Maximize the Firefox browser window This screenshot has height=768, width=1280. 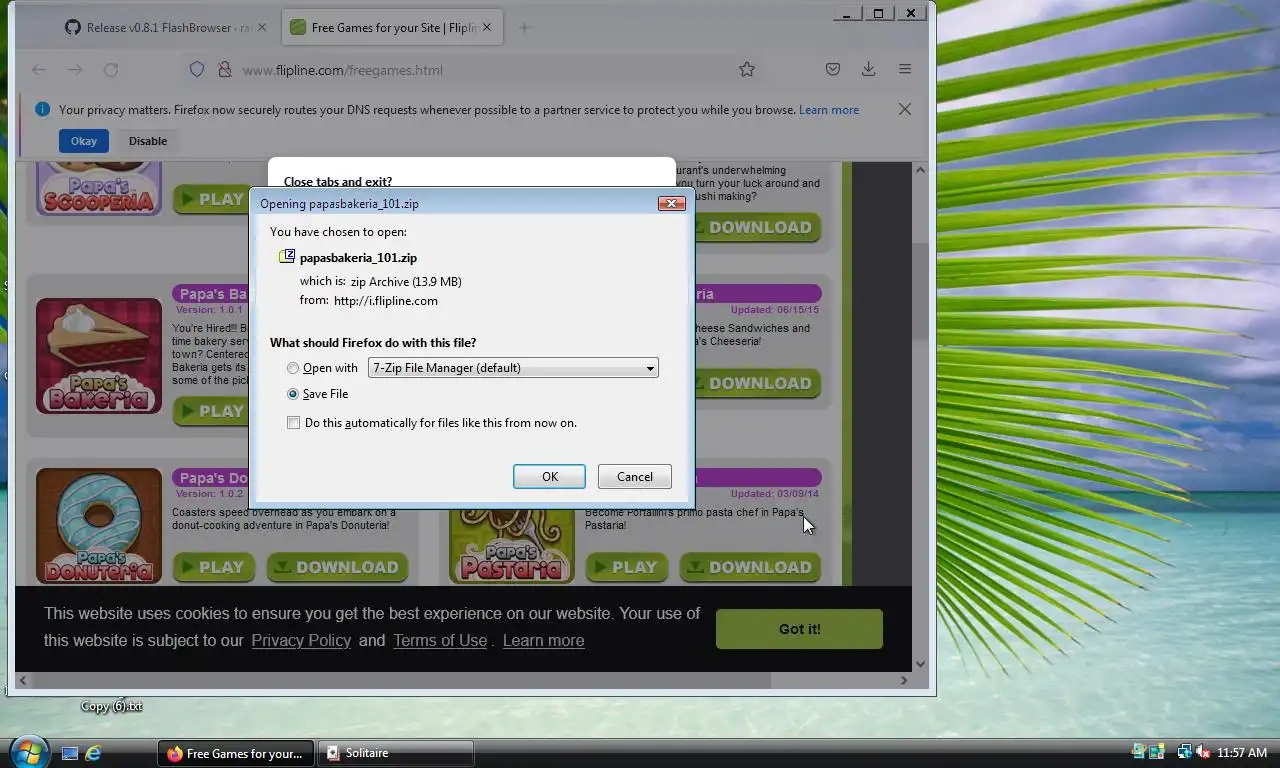(878, 13)
